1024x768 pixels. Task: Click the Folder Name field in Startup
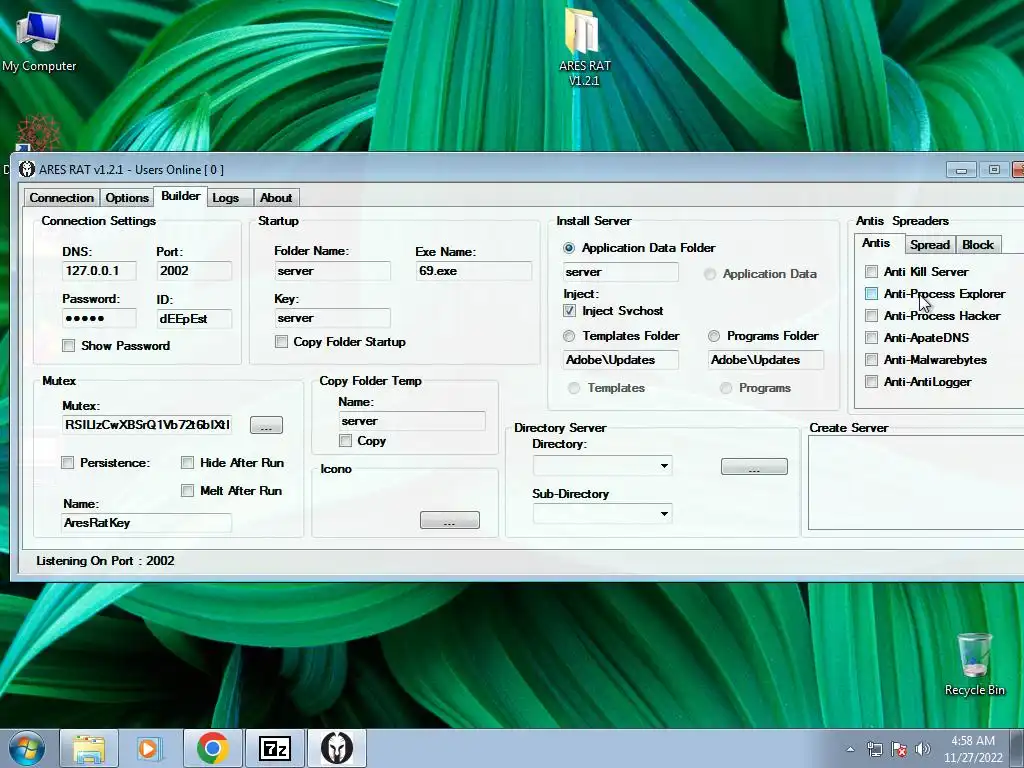(332, 271)
